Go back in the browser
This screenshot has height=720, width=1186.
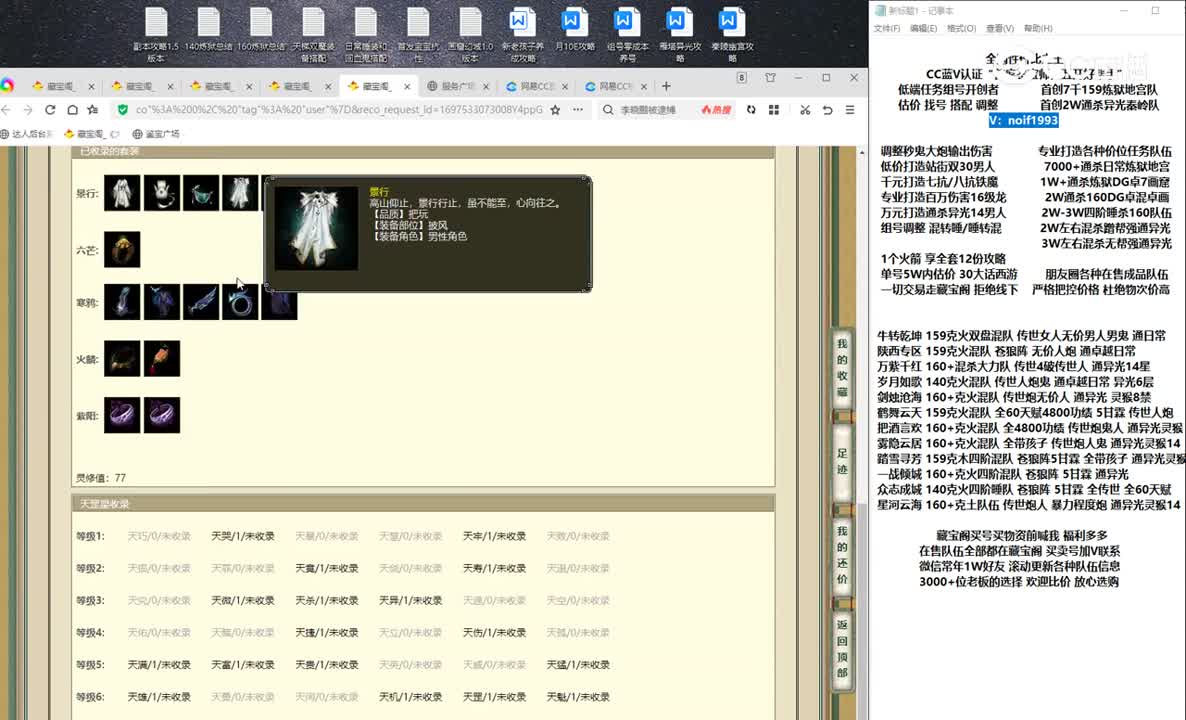pos(6,110)
